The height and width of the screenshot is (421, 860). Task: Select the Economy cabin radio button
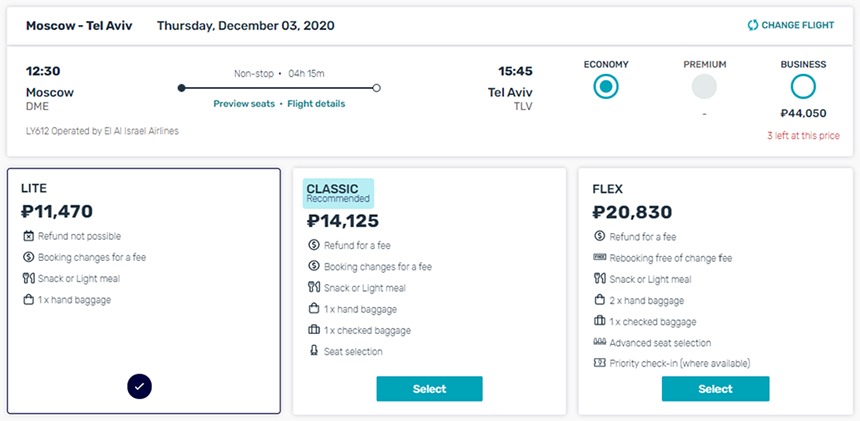click(606, 87)
